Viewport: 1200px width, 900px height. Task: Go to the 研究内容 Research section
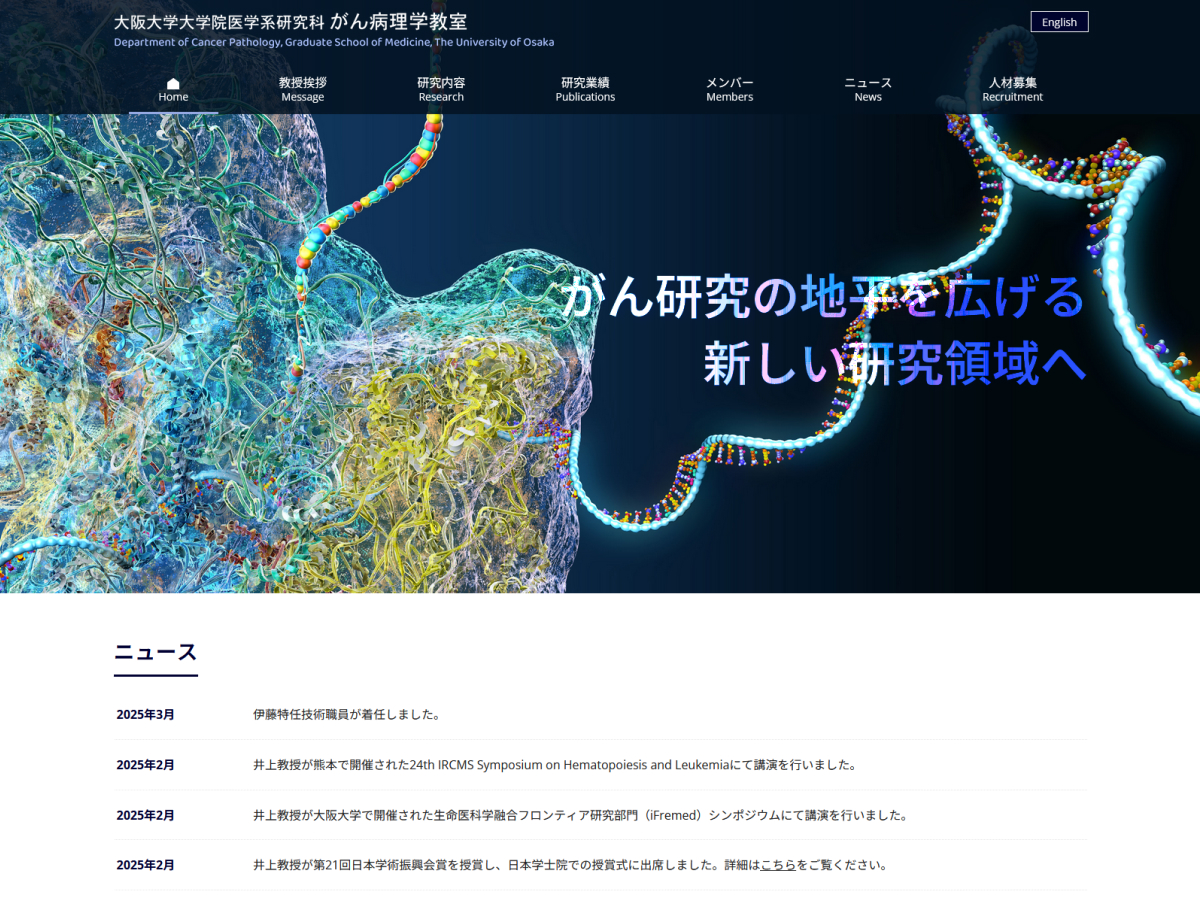click(x=441, y=90)
